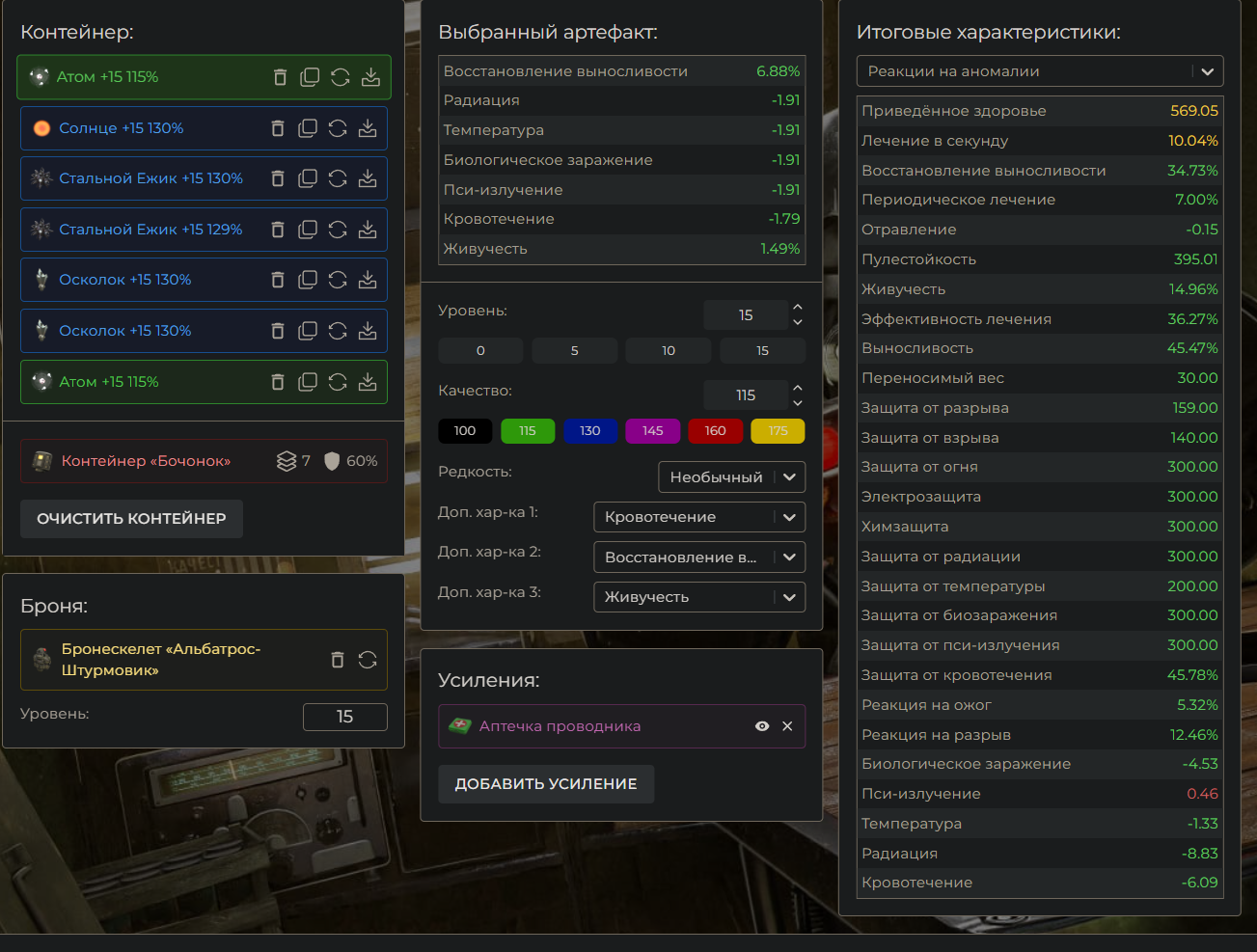The height and width of the screenshot is (952, 1257).
Task: Click ОЧИСТИТЬ КОНТЕЙНЕР button
Action: coord(131,519)
